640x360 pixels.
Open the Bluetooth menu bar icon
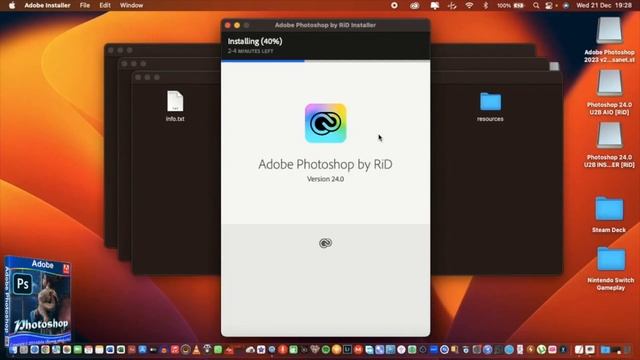pos(485,5)
